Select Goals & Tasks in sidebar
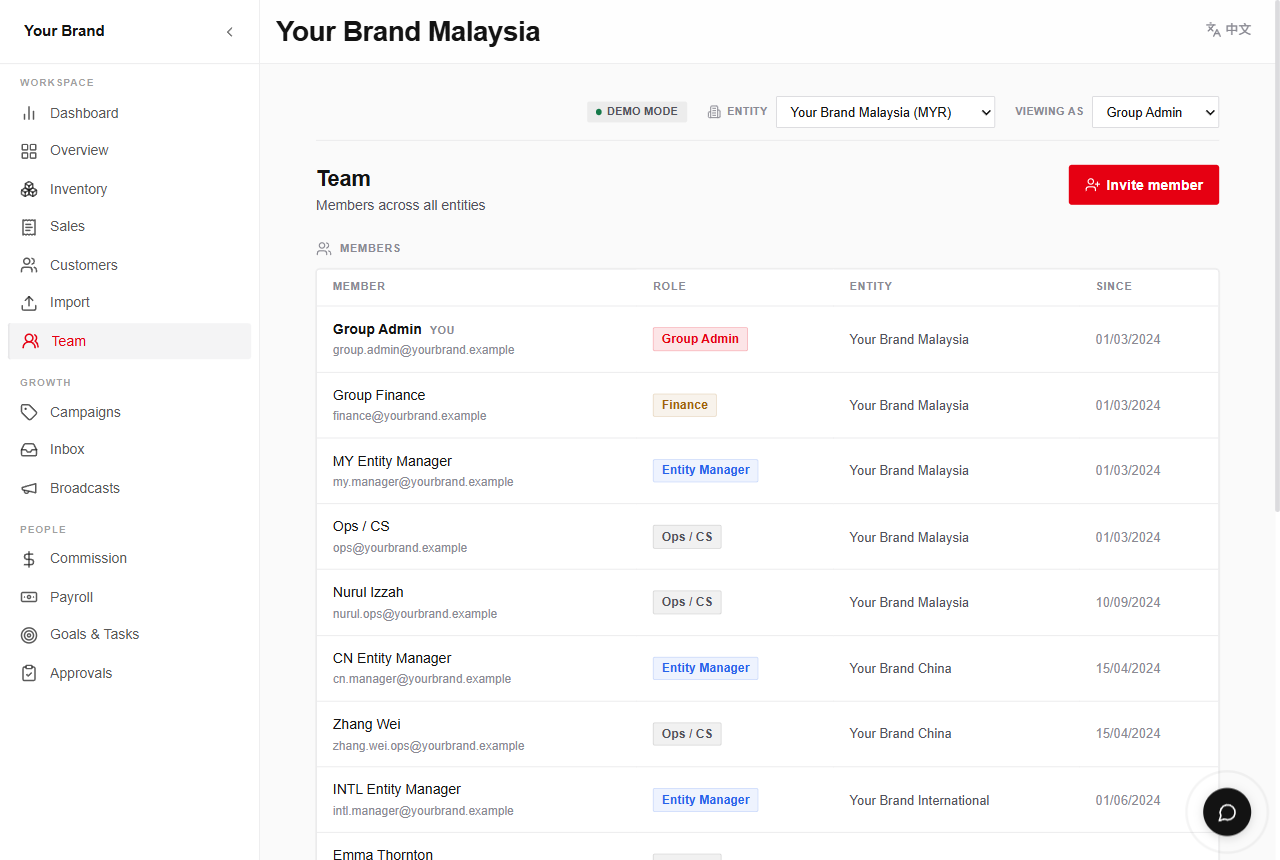1280x860 pixels. [129, 635]
